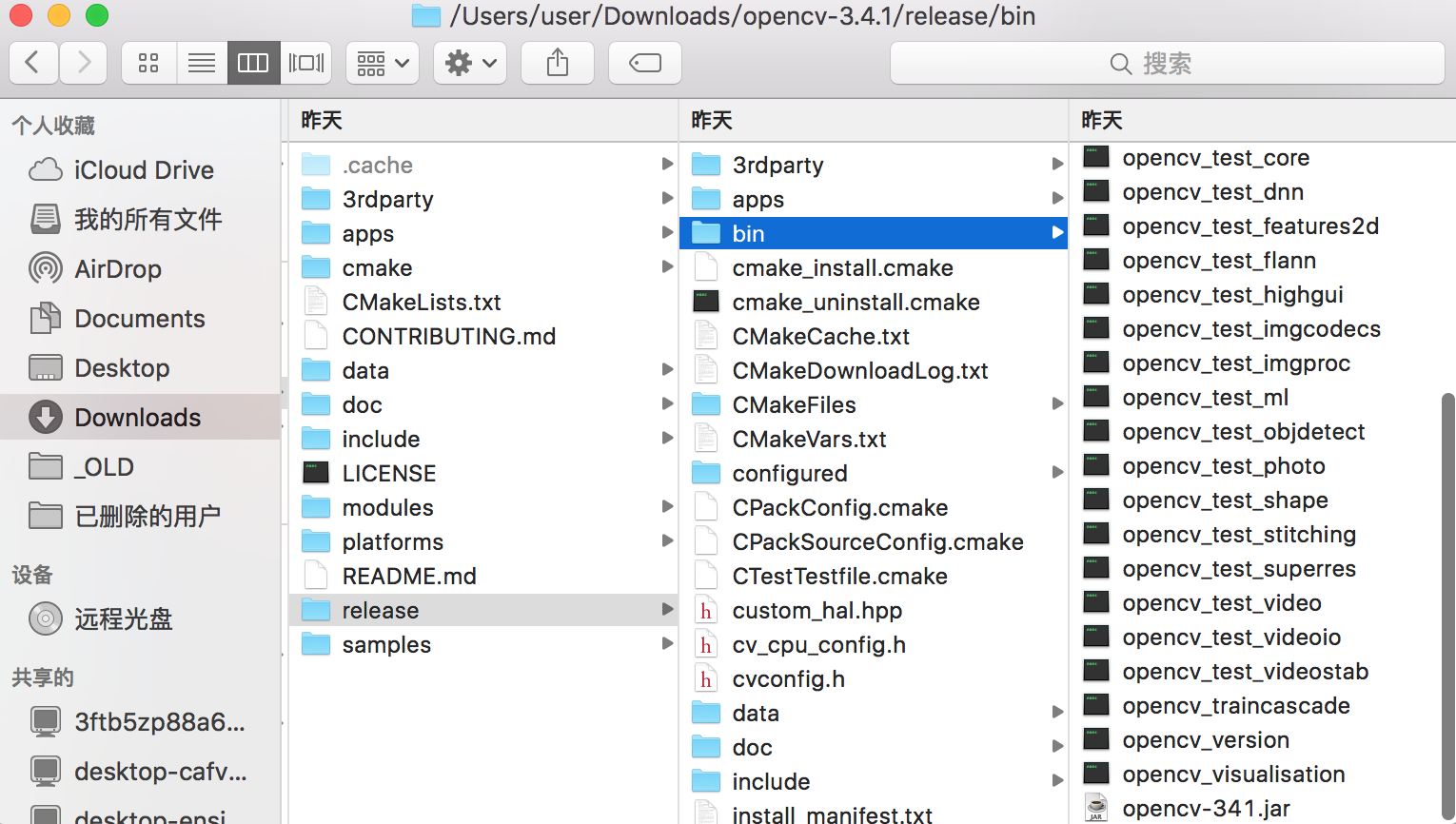Select the _OLD sidebar folder
Image resolution: width=1456 pixels, height=824 pixels.
pyautogui.click(x=105, y=466)
